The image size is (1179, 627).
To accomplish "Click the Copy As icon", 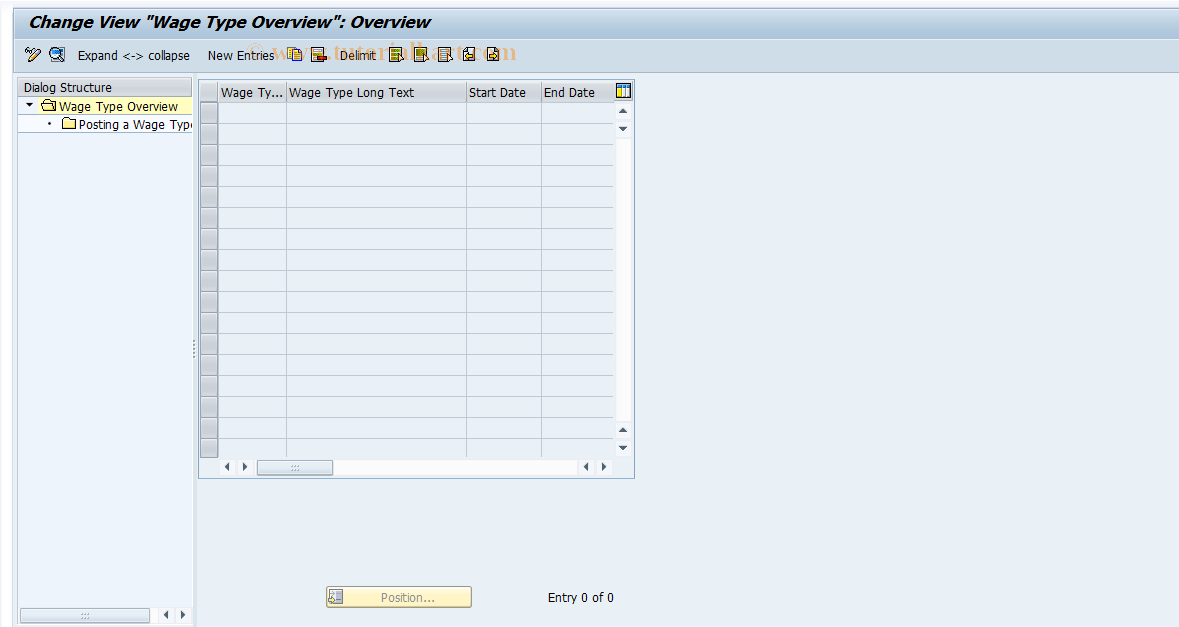I will (x=295, y=54).
